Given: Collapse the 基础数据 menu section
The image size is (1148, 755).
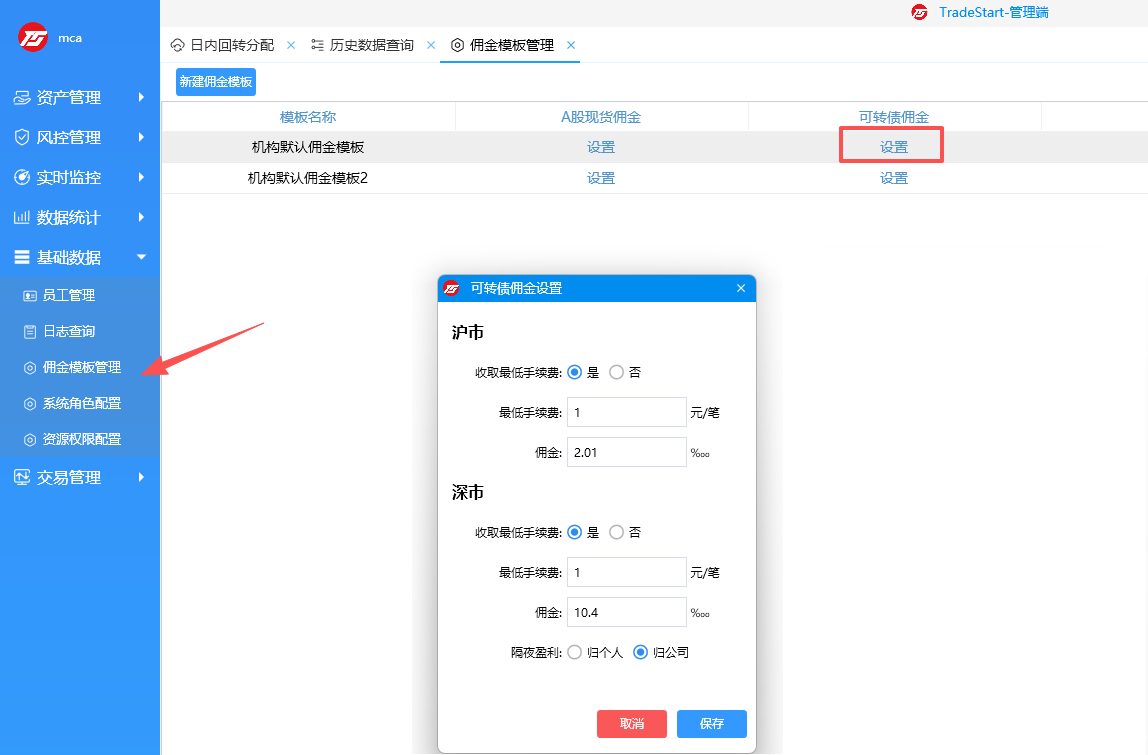Looking at the screenshot, I should 70,257.
